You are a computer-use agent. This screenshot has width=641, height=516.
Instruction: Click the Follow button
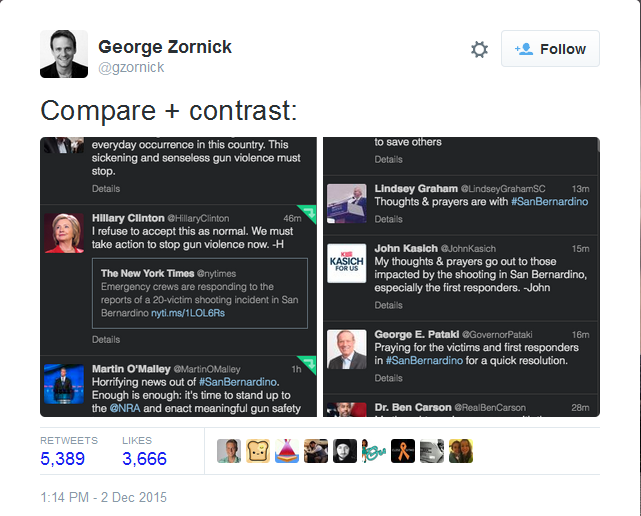click(x=550, y=49)
